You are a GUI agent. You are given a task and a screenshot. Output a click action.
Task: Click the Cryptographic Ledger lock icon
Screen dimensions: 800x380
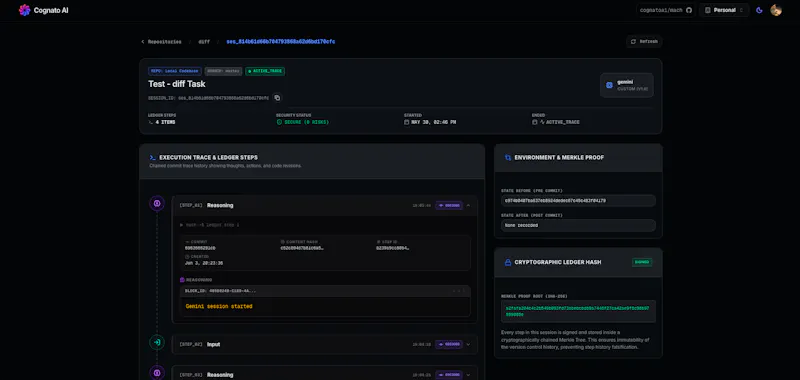click(x=508, y=262)
